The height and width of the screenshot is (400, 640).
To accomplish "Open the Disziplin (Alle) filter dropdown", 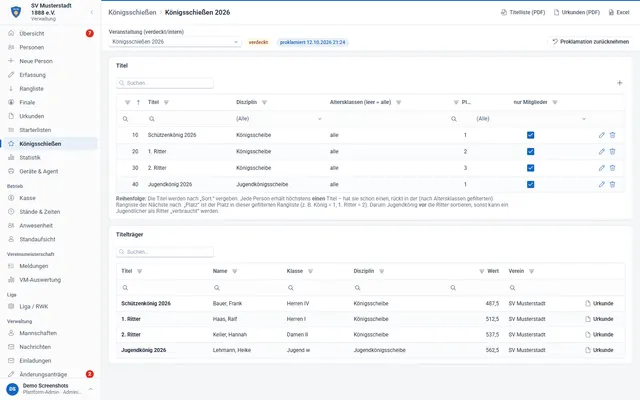I will point(279,119).
